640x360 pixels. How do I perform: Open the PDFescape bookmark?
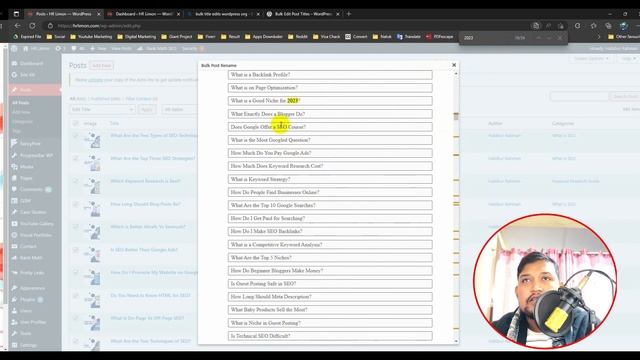coord(440,37)
